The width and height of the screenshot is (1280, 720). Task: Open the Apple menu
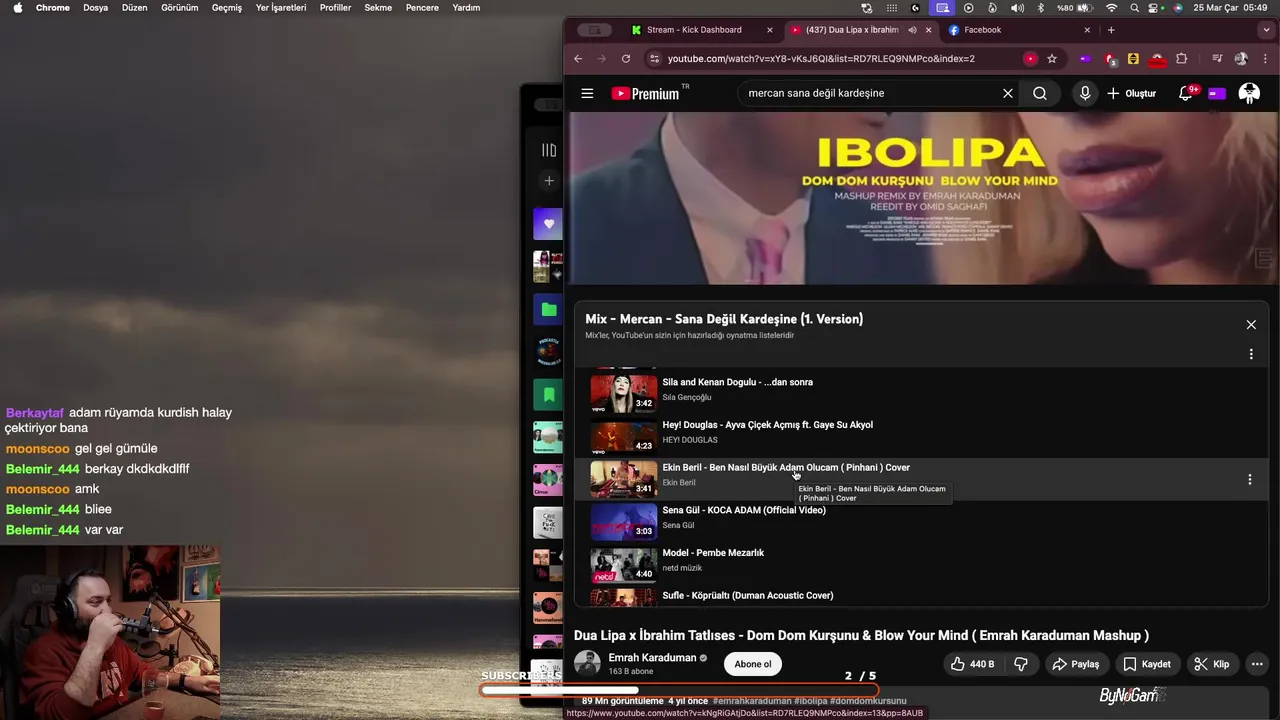coord(18,8)
